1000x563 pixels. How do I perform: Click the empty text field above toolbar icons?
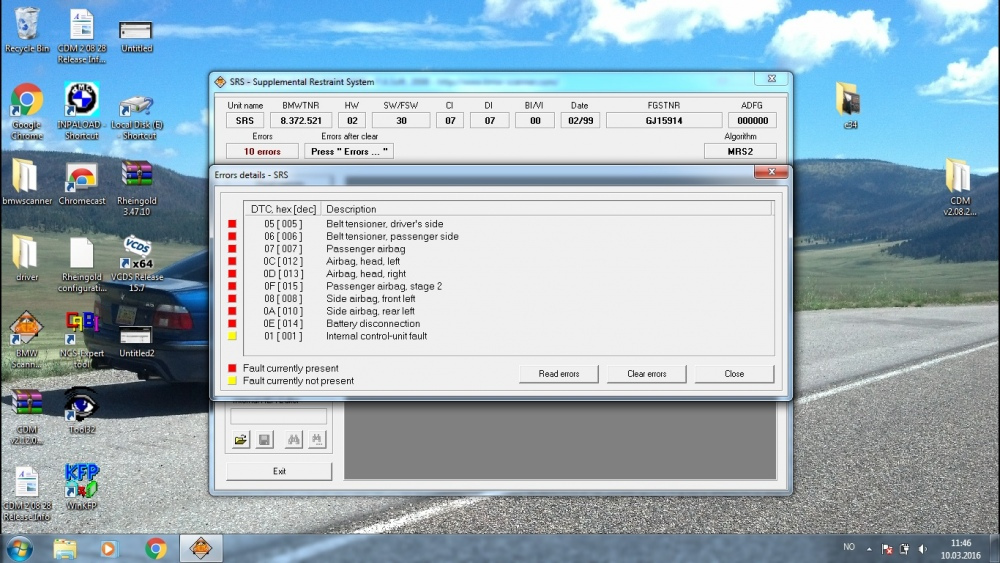point(279,416)
